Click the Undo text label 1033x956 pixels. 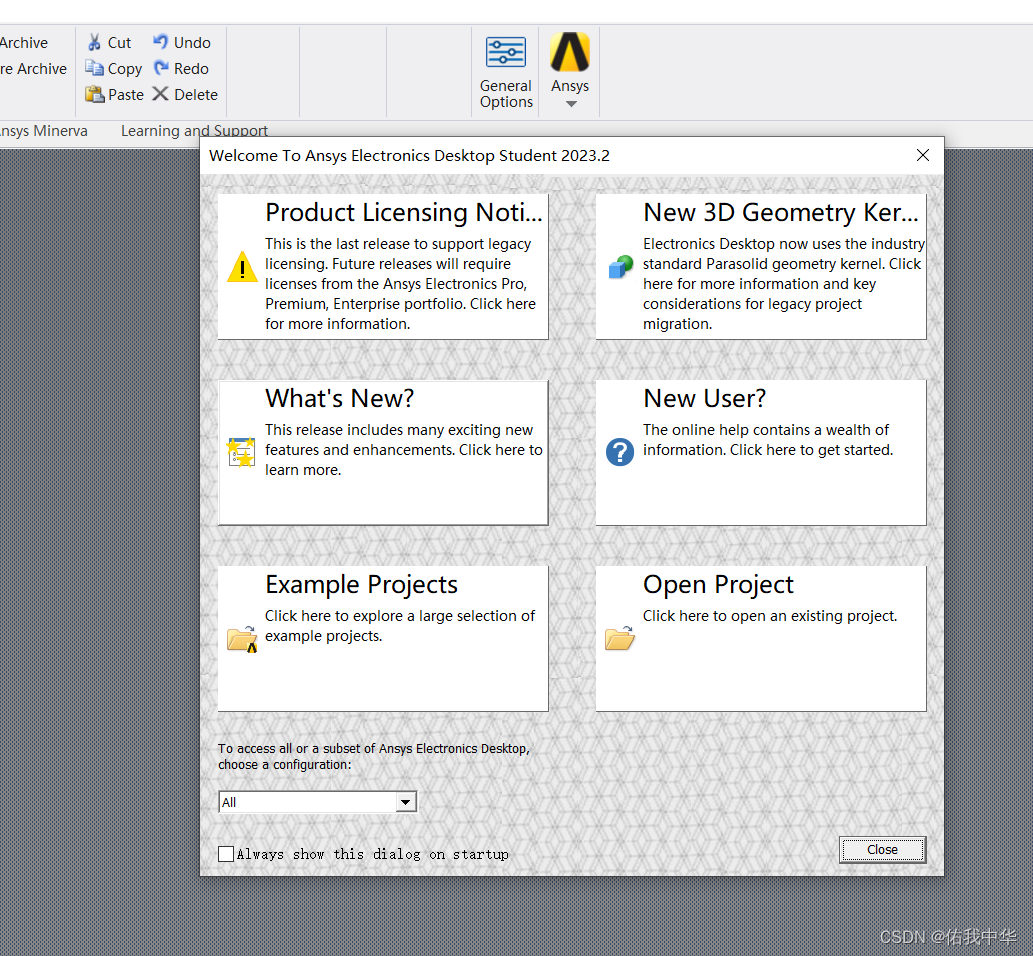192,43
